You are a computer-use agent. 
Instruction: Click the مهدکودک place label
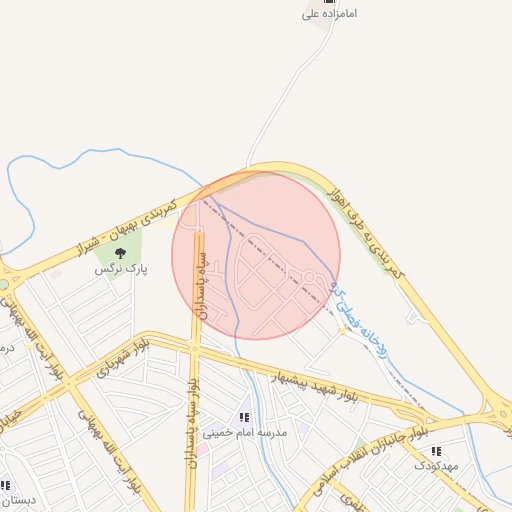[436, 466]
